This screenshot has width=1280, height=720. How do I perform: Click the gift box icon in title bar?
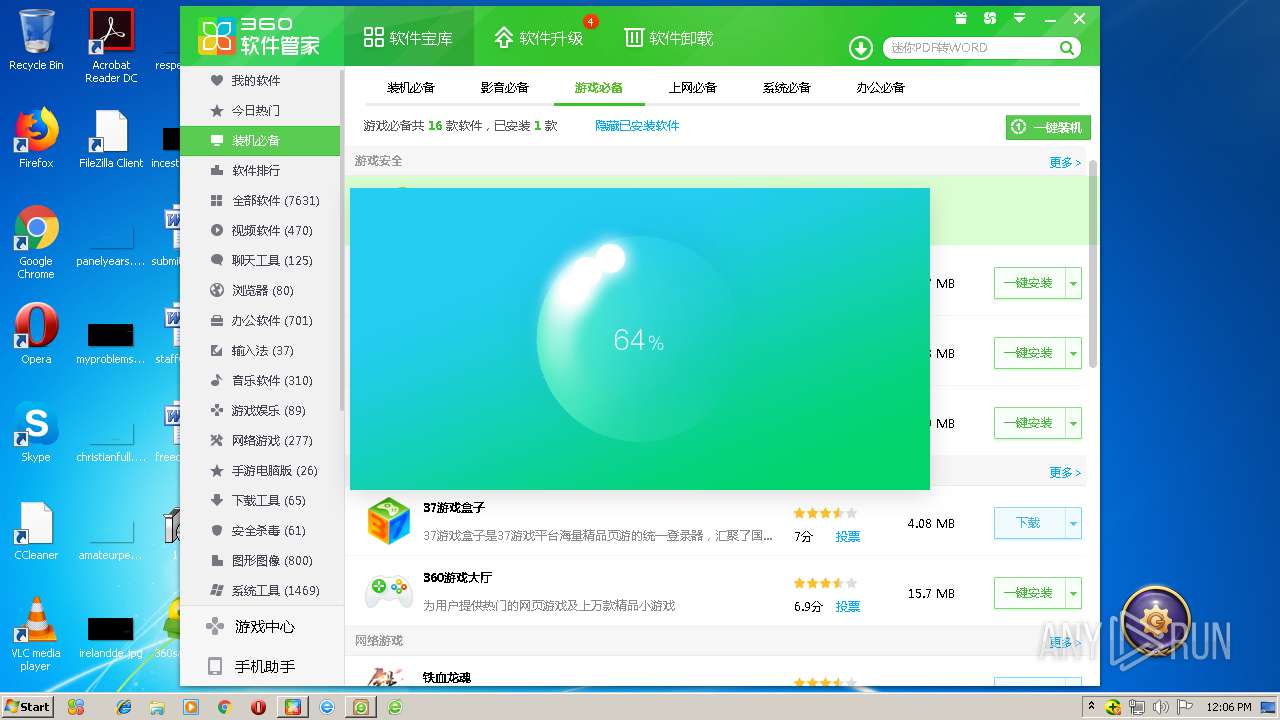point(961,18)
